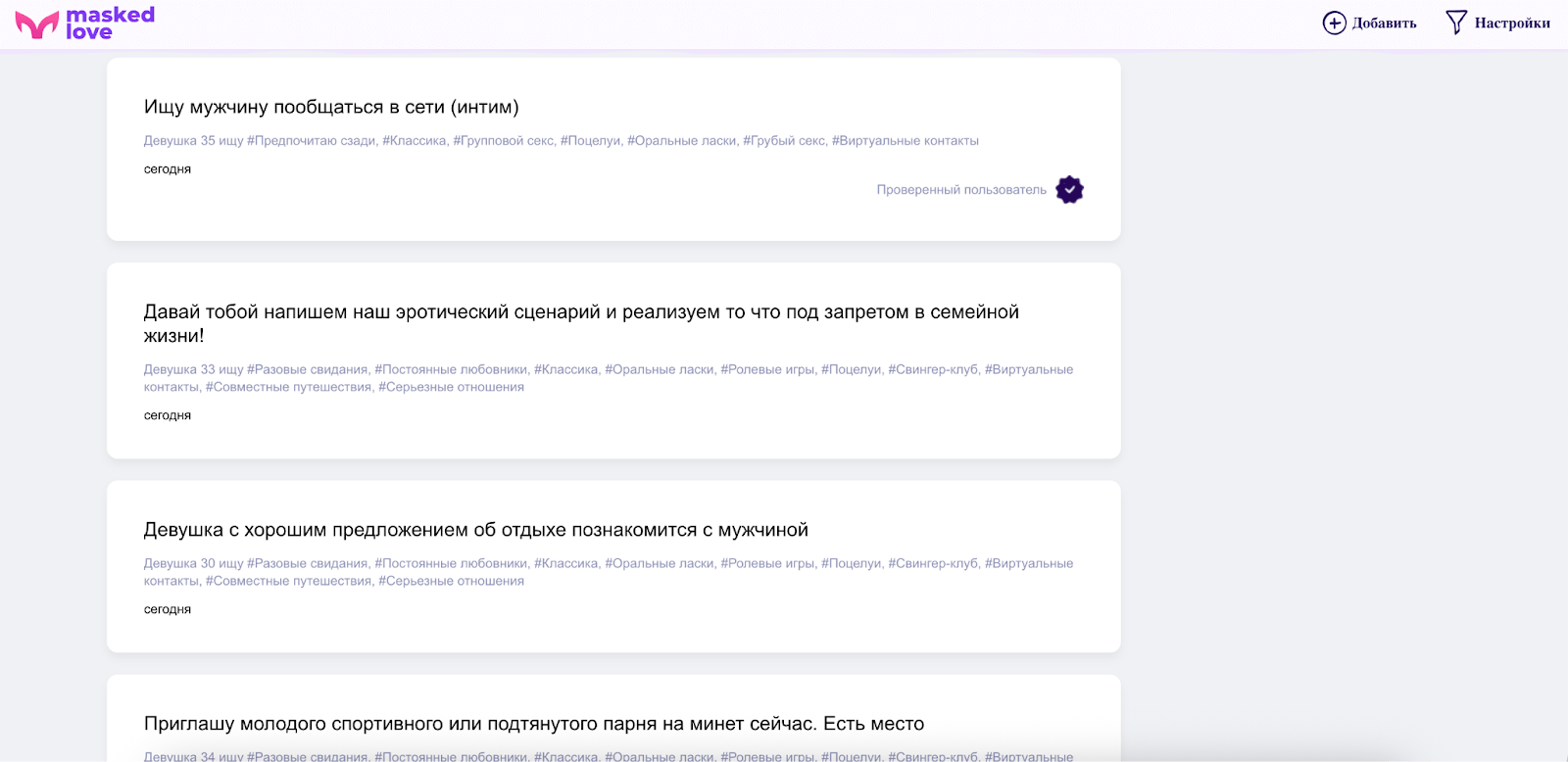The height and width of the screenshot is (762, 1568).
Task: Click the 'Проверенный пользователь' label
Action: (961, 190)
